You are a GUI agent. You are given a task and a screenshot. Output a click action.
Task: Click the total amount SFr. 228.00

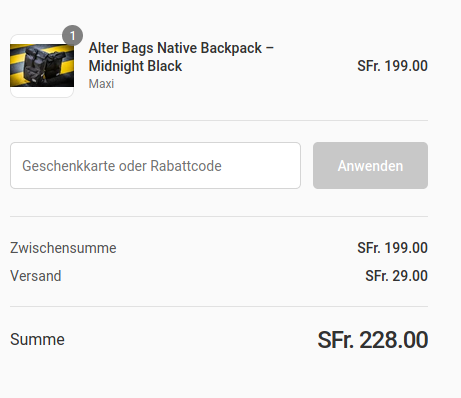point(373,340)
